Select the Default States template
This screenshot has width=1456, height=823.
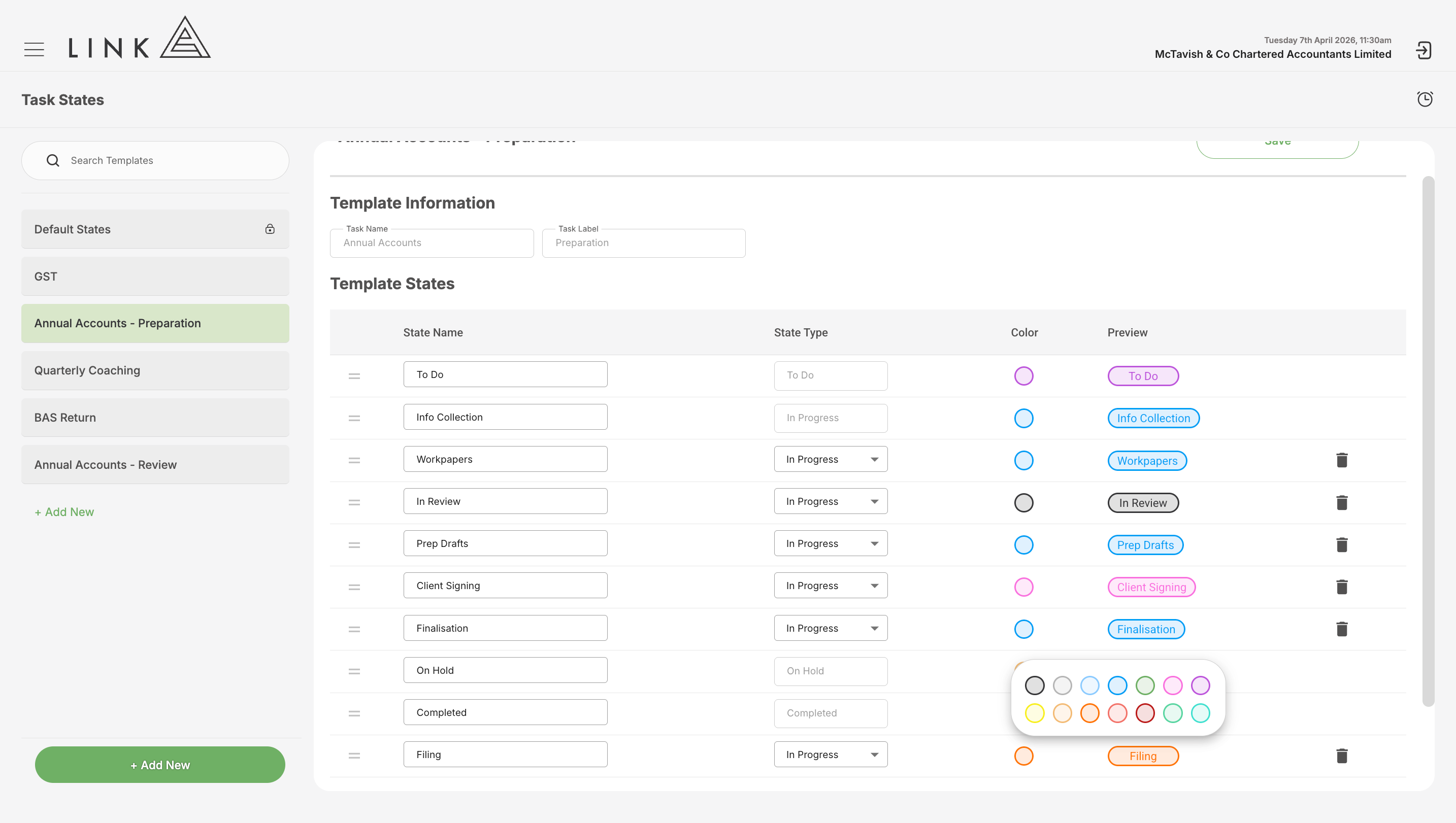click(155, 229)
